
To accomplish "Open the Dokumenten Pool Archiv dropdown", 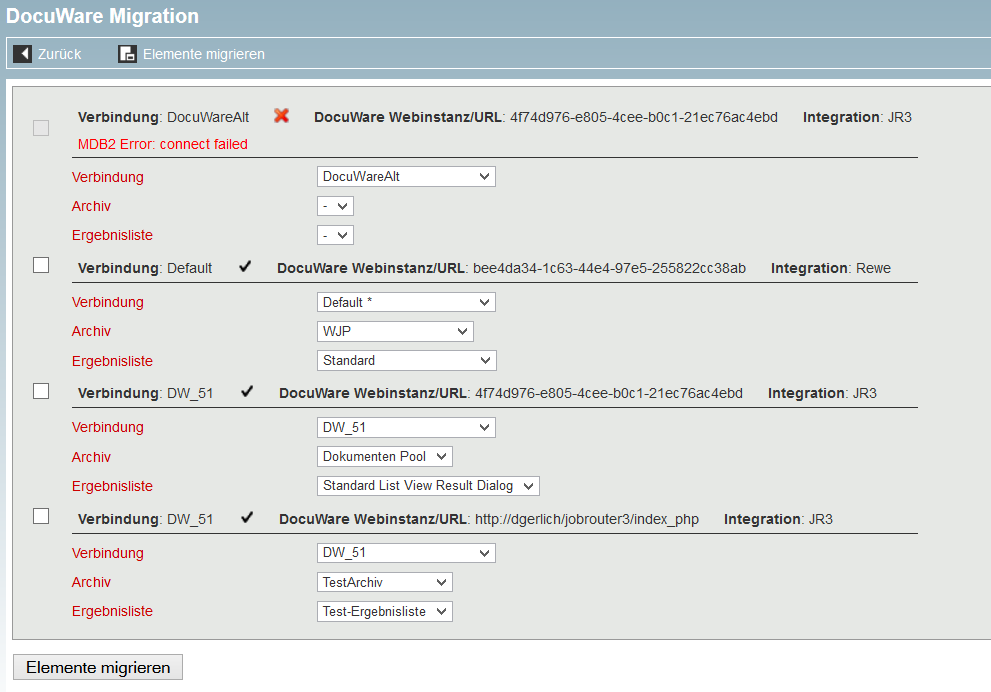I will coord(384,456).
